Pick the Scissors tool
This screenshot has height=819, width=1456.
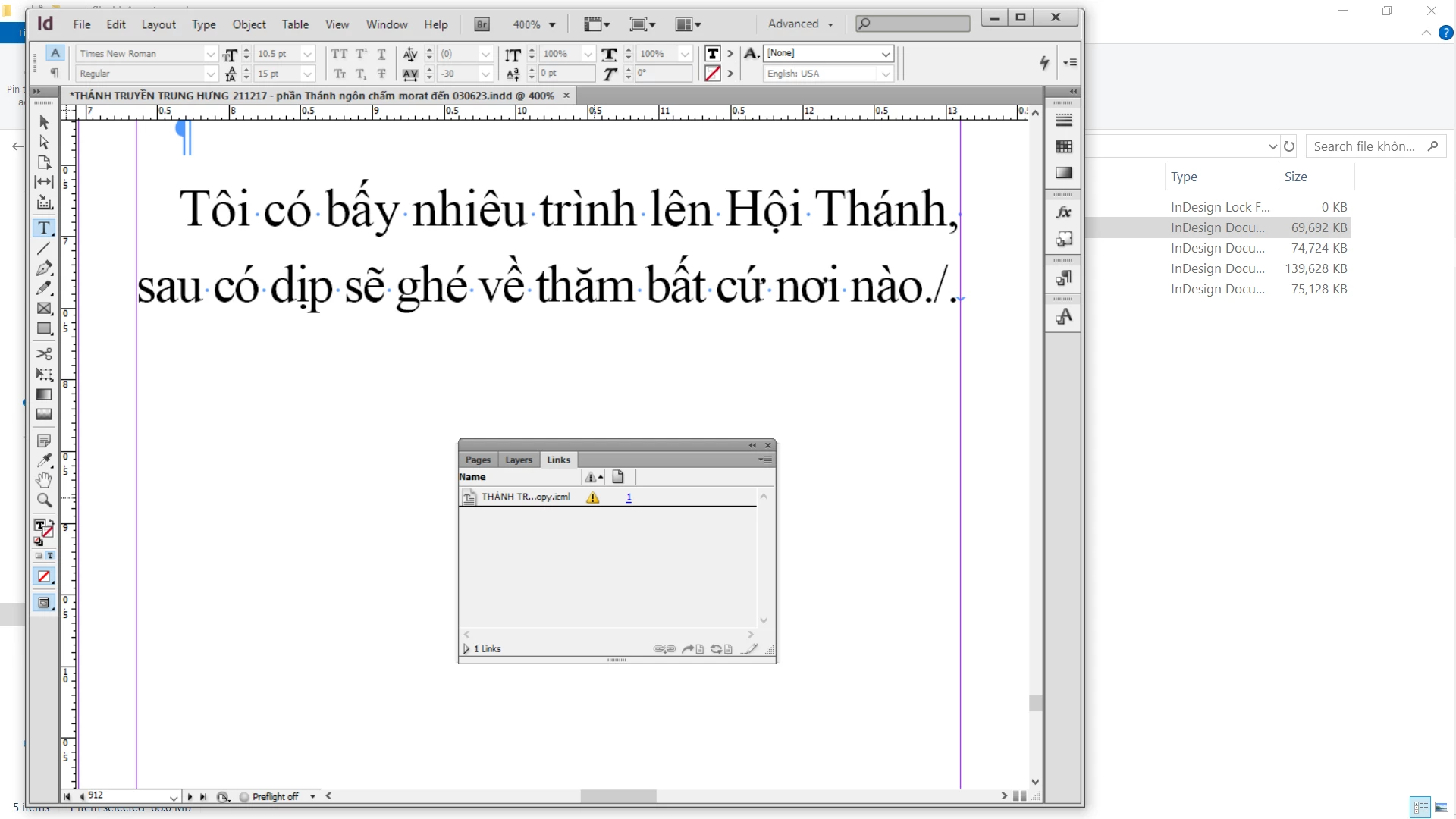[44, 354]
